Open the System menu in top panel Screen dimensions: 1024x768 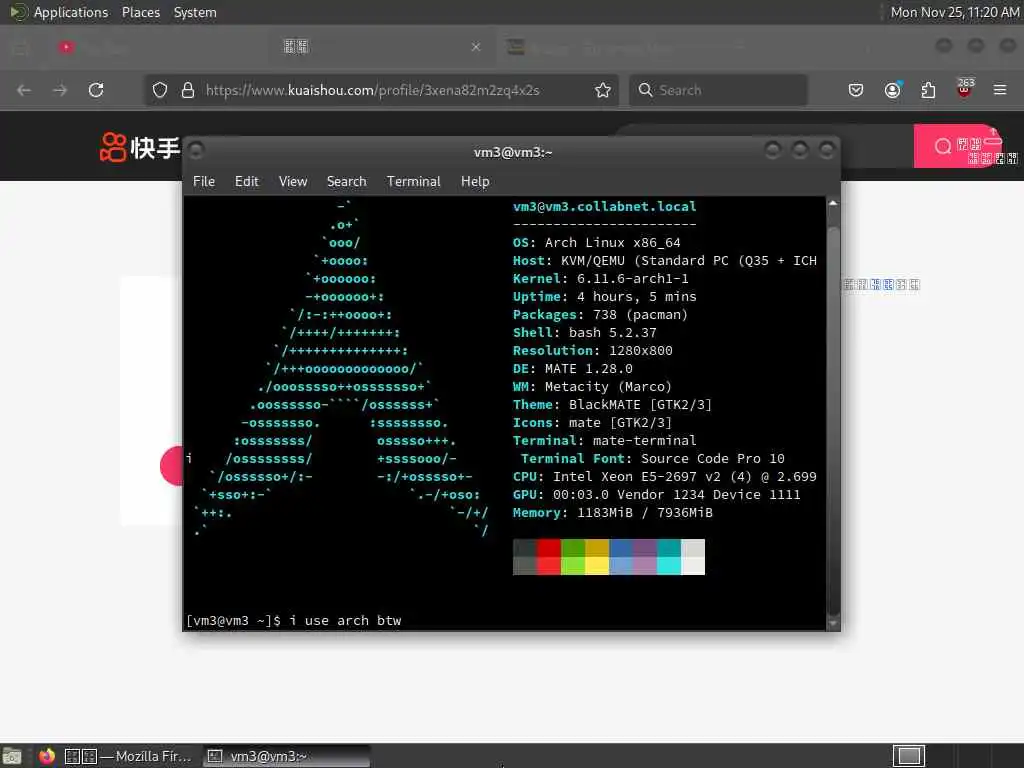195,12
